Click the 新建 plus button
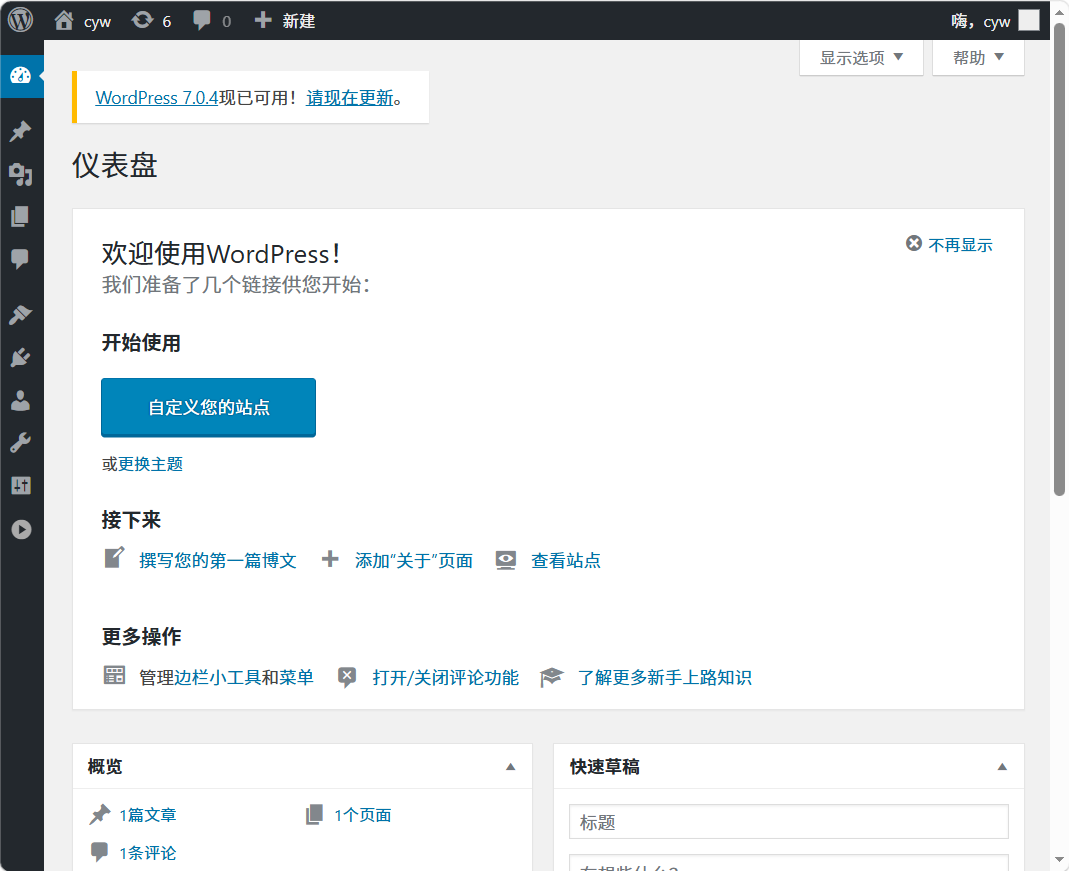This screenshot has height=871, width=1069. point(284,21)
